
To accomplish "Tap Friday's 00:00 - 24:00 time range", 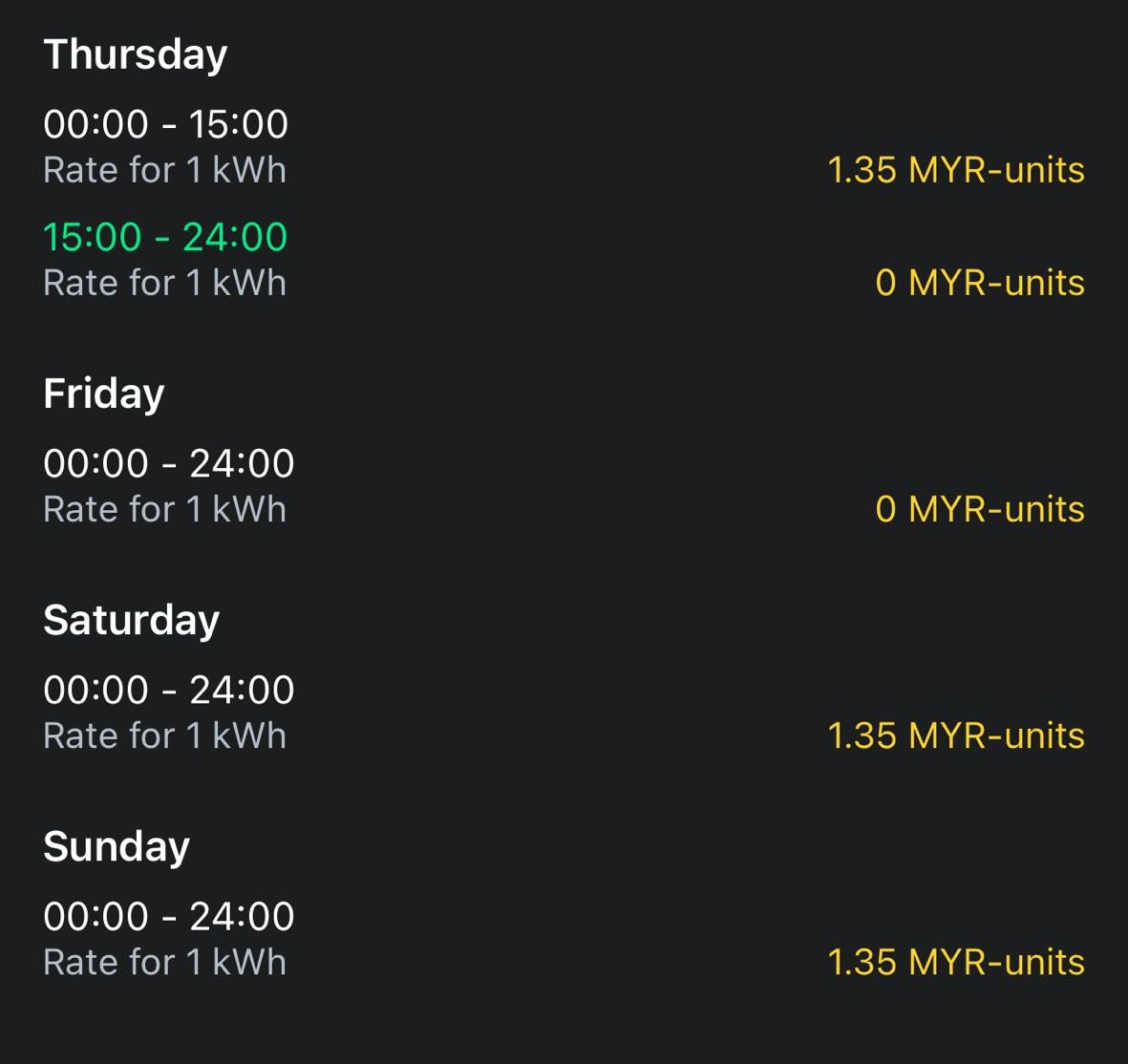I will click(169, 463).
